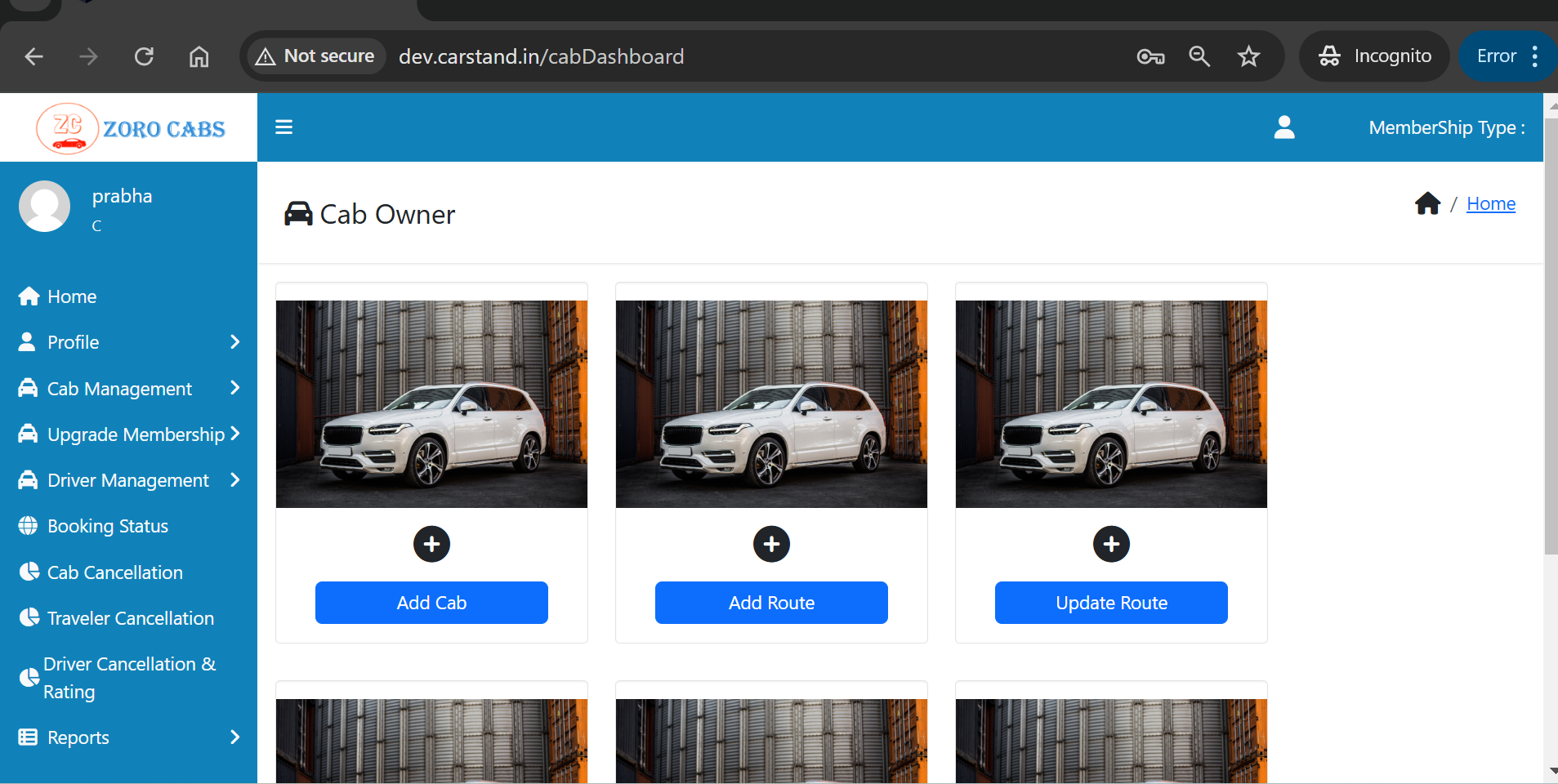The image size is (1558, 784).
Task: Click the user account icon in header
Action: pos(1283,127)
